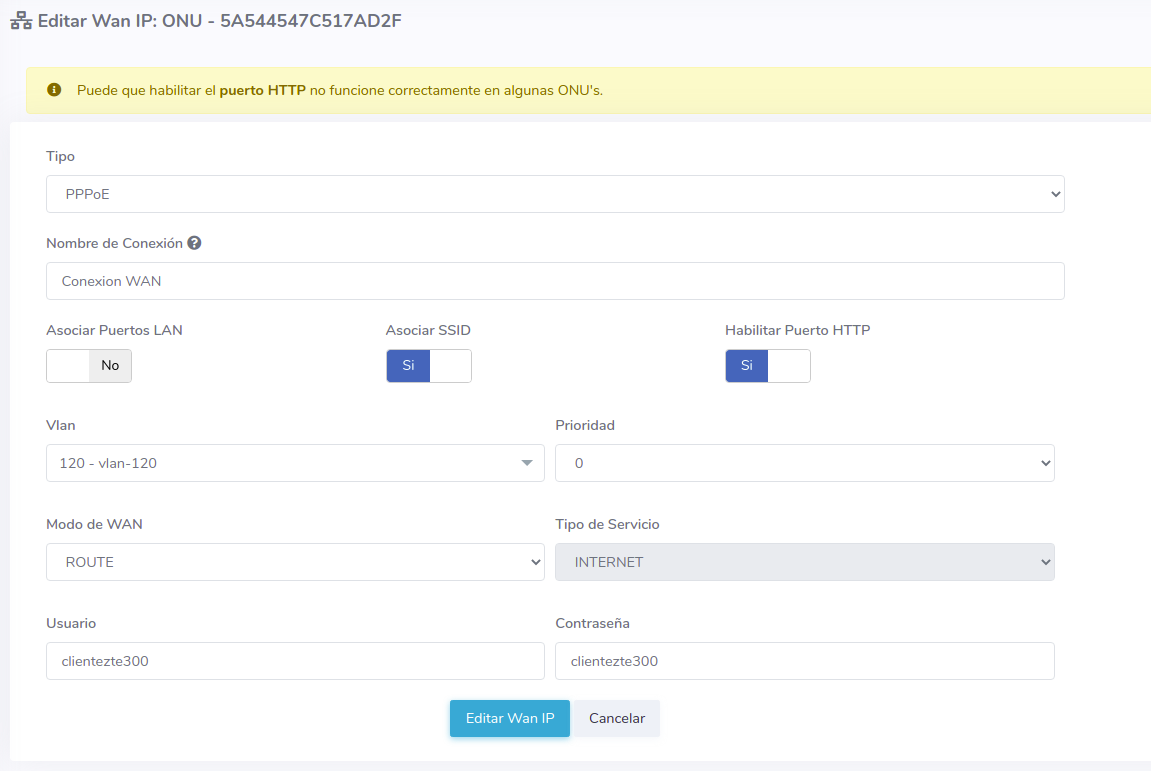Image resolution: width=1151 pixels, height=771 pixels.
Task: Open the Prioridad dropdown
Action: click(804, 463)
